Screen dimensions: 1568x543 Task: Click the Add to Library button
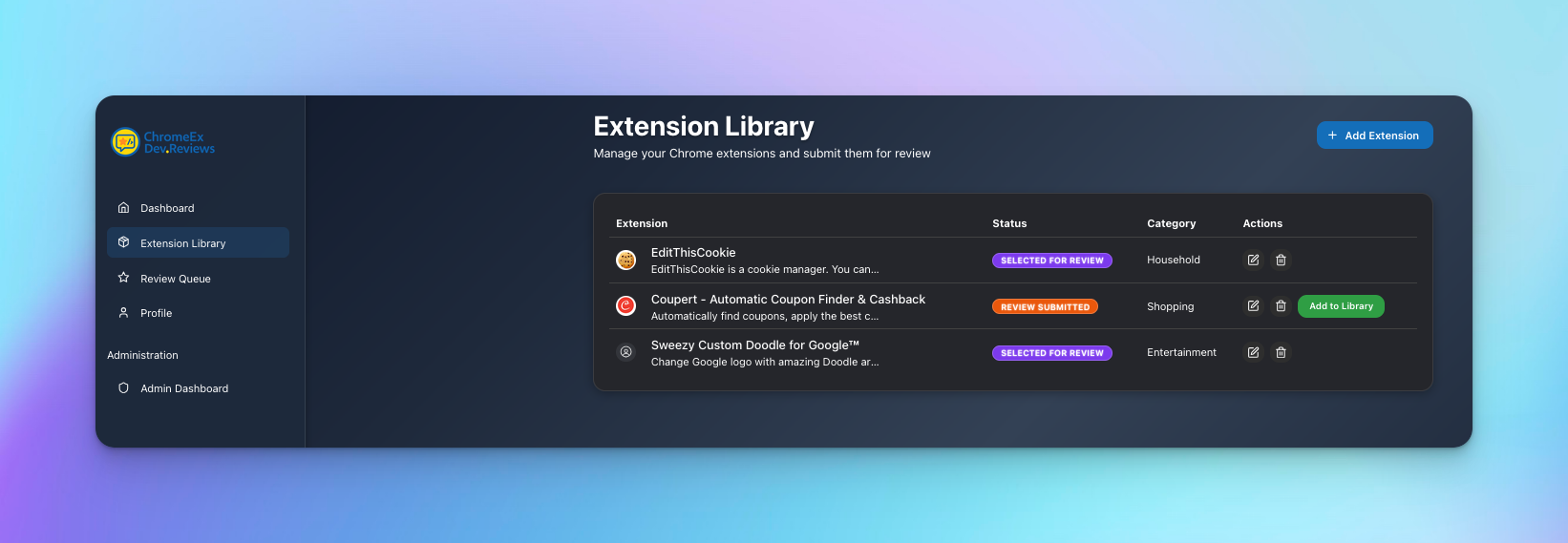point(1341,305)
